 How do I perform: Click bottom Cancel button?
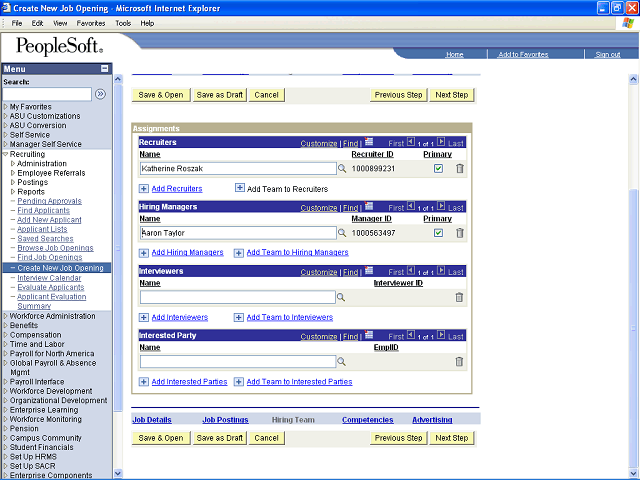click(x=267, y=438)
